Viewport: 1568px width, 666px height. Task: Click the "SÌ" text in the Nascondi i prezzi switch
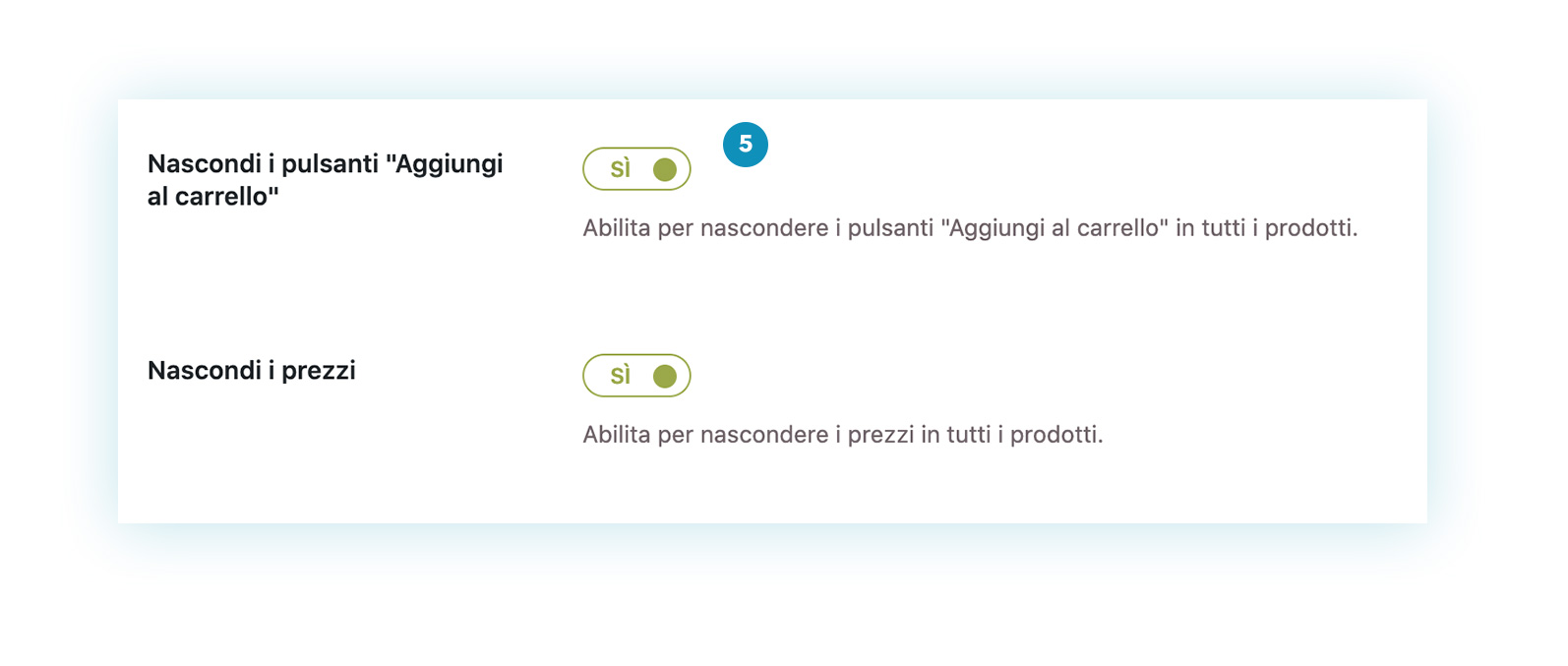(620, 375)
